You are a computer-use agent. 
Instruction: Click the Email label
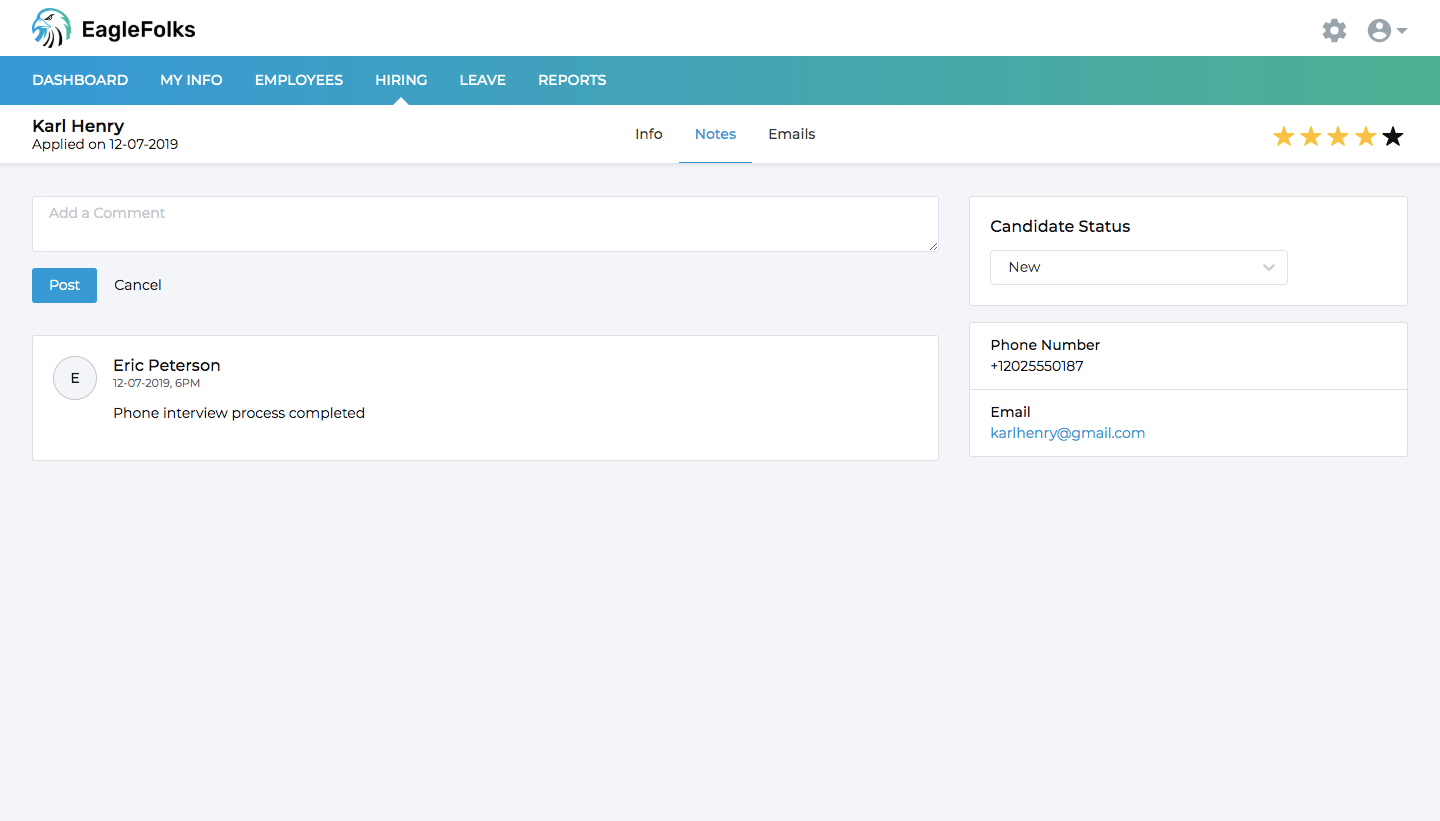[1010, 412]
